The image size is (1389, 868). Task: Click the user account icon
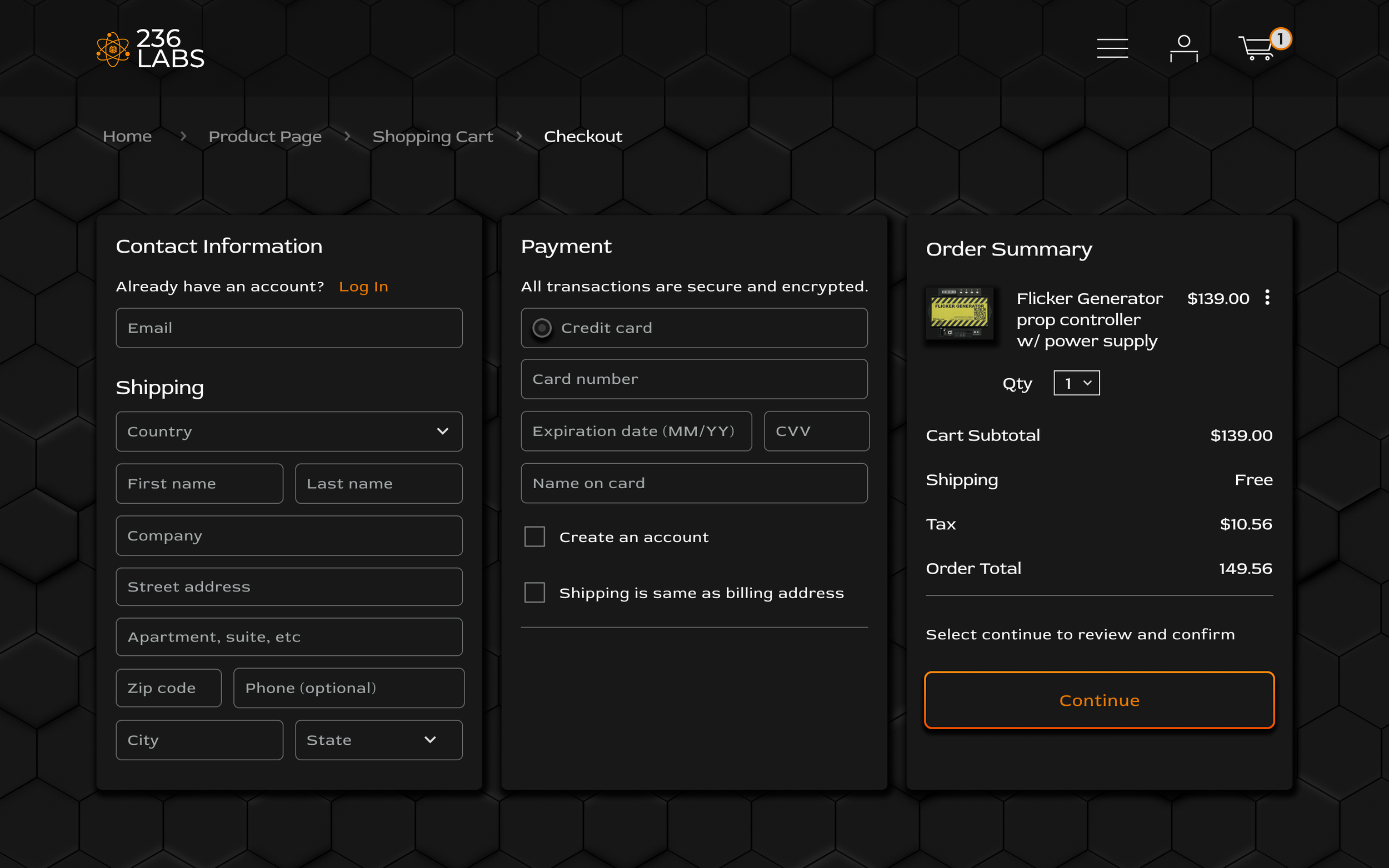(x=1183, y=48)
